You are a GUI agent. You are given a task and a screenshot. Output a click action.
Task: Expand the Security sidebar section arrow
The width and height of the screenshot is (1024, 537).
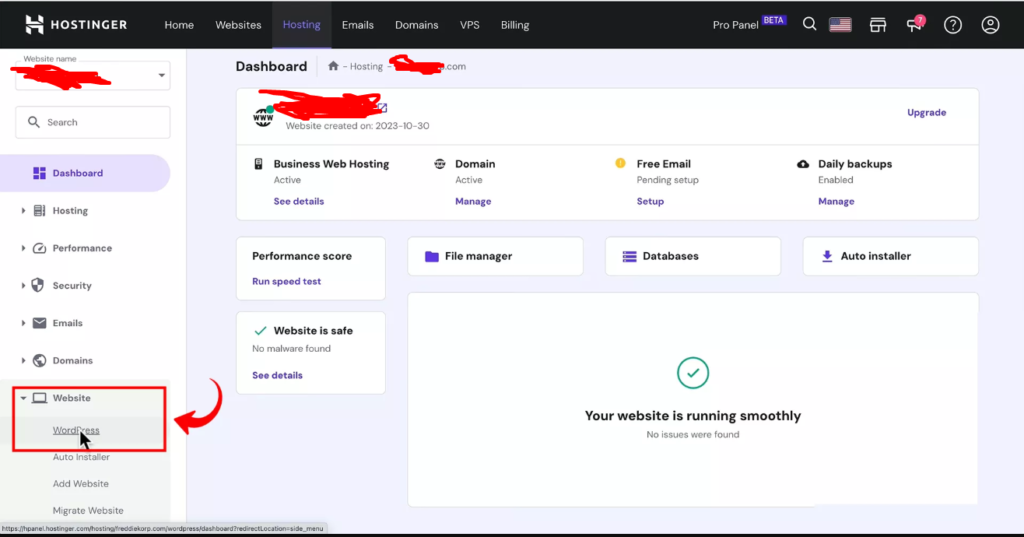tap(23, 285)
